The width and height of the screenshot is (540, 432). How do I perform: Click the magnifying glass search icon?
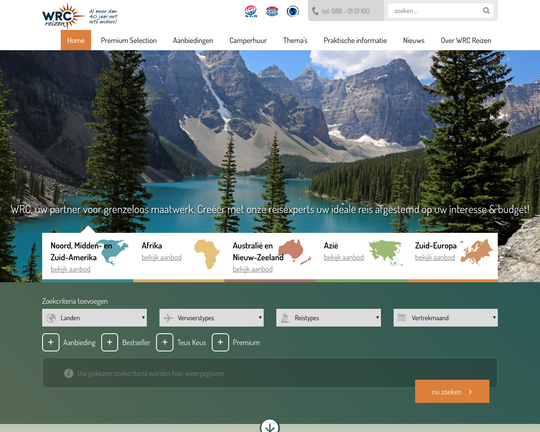coord(486,11)
